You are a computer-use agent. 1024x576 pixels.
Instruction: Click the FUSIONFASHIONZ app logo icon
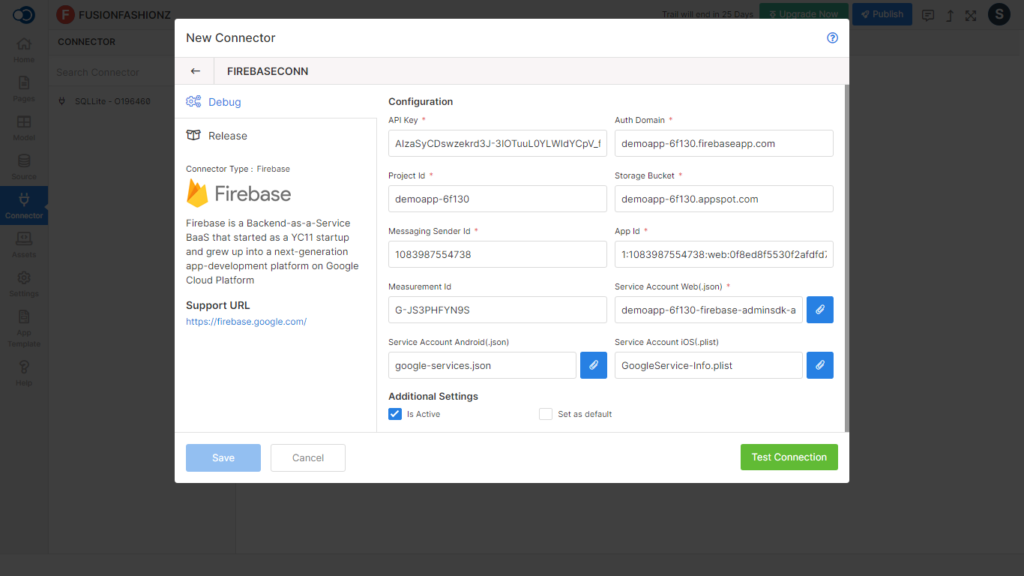coord(65,14)
